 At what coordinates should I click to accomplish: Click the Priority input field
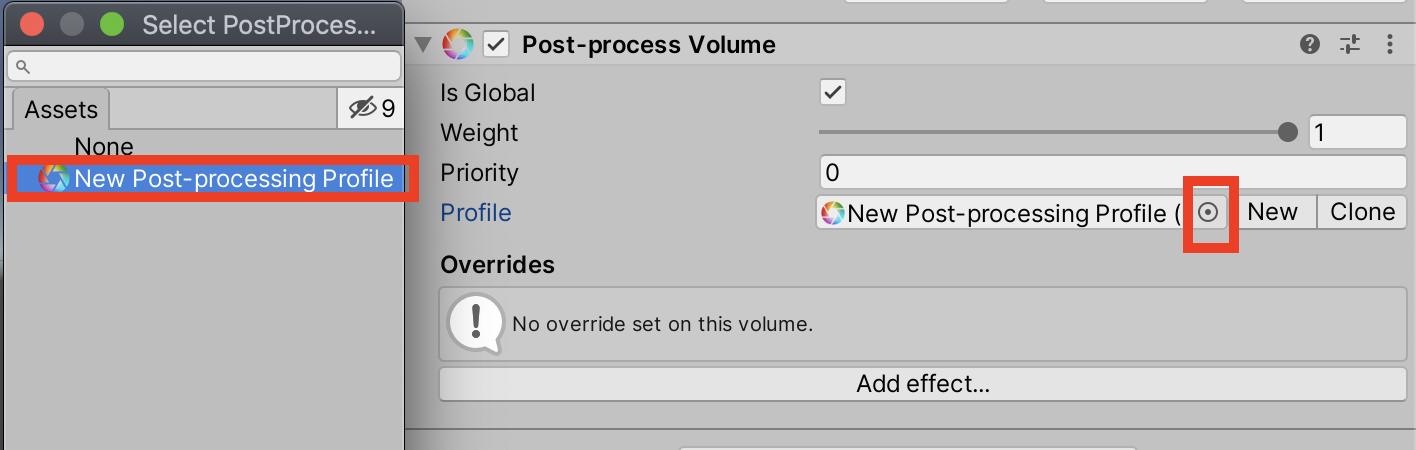click(x=1112, y=172)
